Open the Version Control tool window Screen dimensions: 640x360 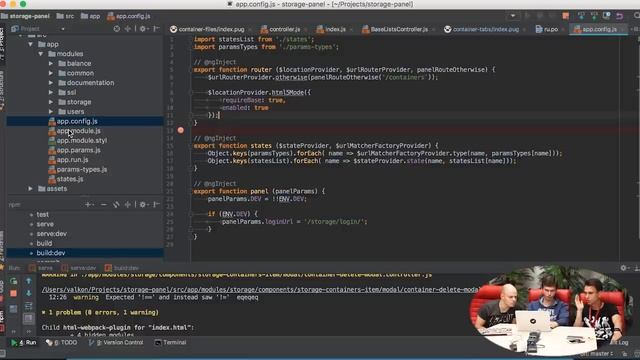[116, 342]
